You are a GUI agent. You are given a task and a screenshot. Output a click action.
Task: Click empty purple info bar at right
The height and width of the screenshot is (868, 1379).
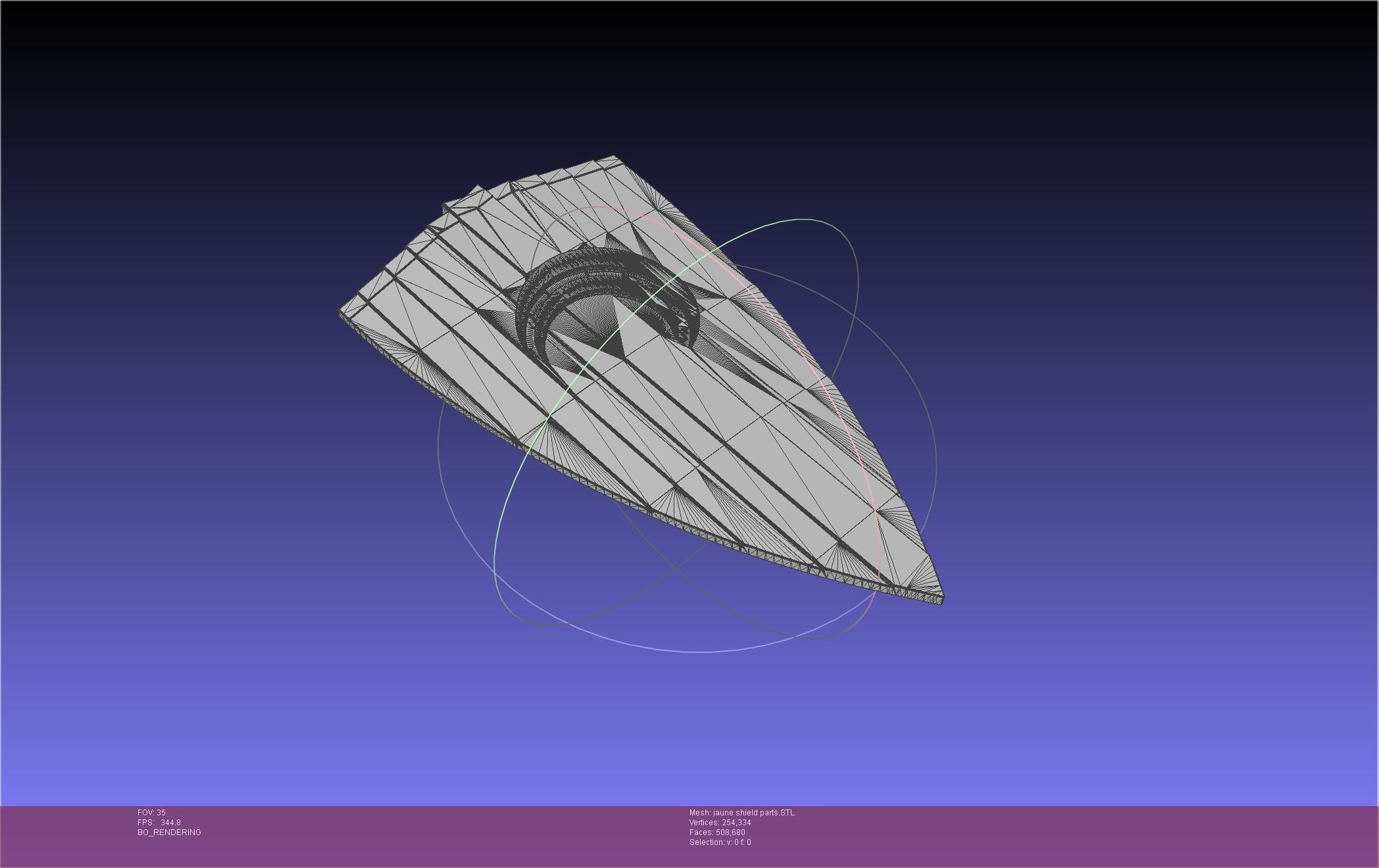point(1118,835)
